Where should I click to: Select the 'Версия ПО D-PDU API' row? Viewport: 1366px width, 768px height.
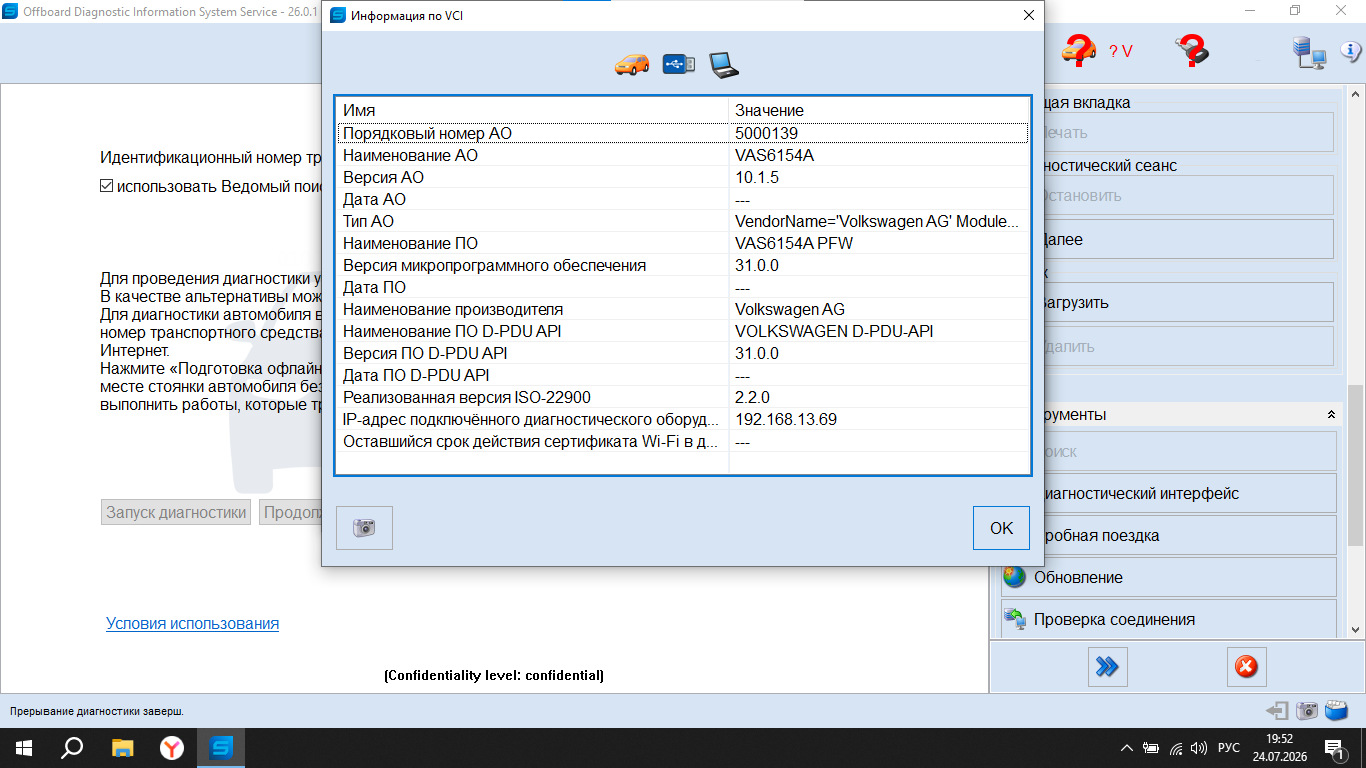point(682,353)
